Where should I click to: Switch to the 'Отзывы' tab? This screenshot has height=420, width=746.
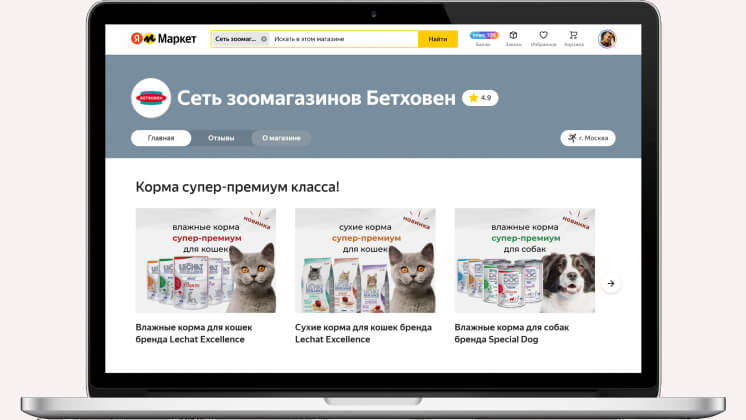[221, 138]
